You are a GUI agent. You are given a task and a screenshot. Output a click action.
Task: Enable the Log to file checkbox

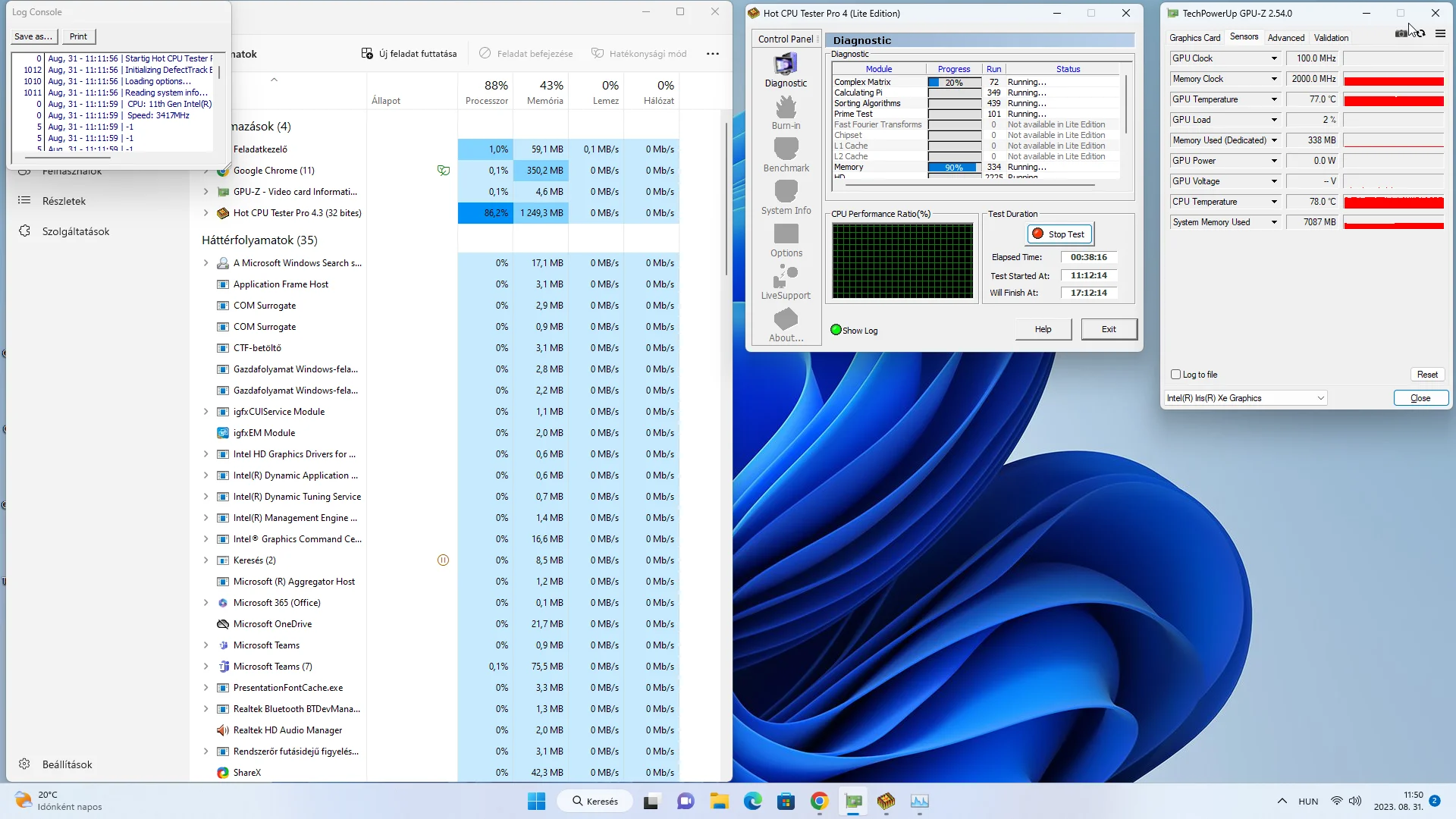(x=1176, y=375)
